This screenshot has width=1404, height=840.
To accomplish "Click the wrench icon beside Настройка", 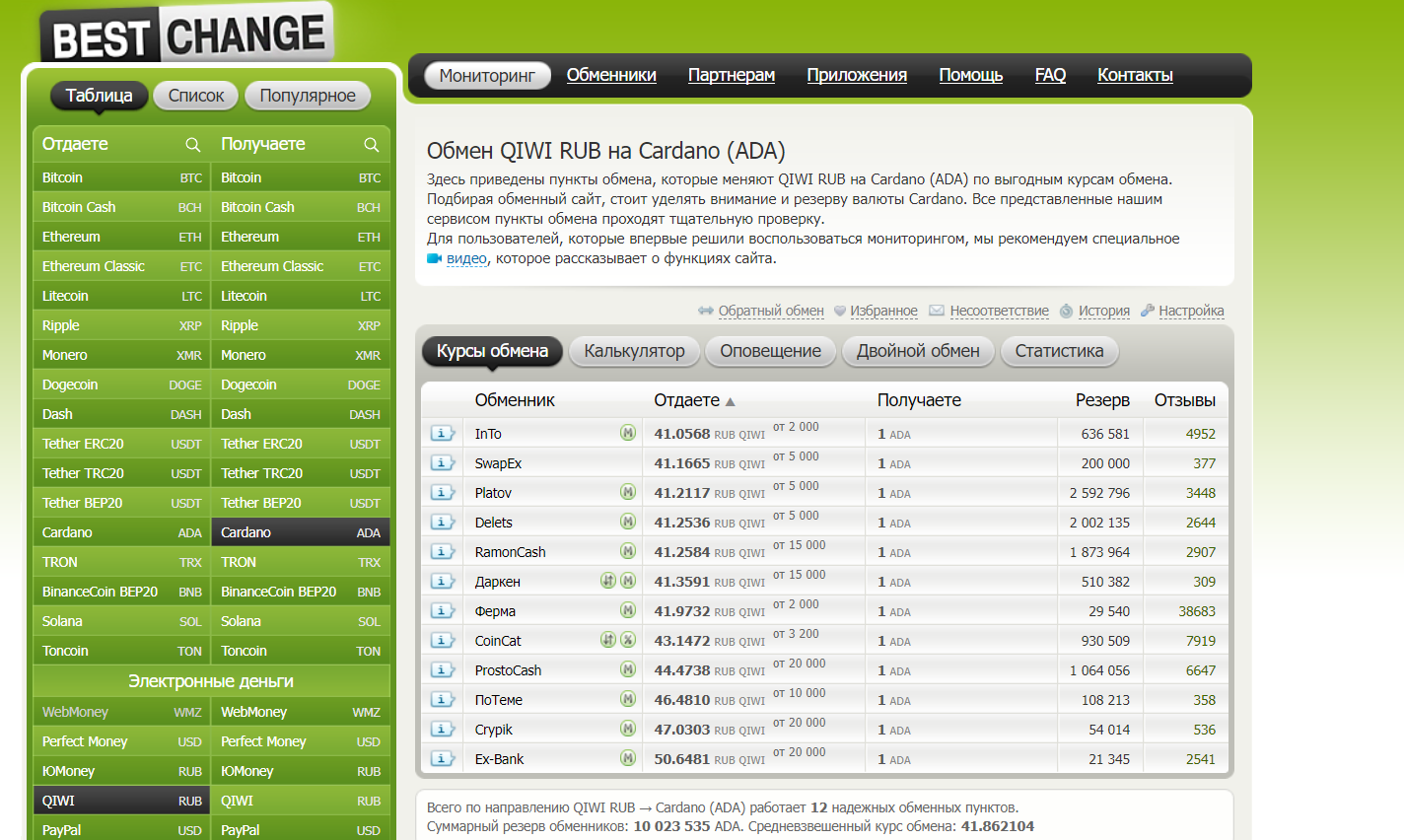I will 1148,311.
